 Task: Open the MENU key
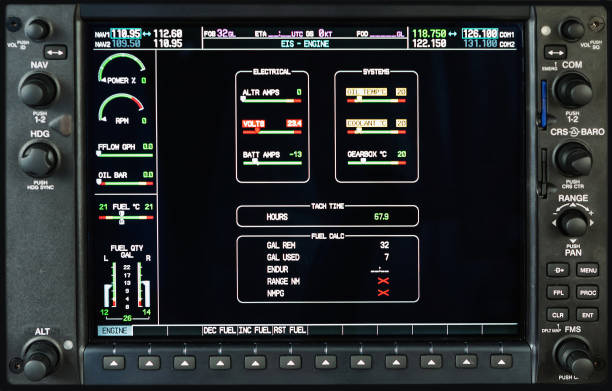[x=588, y=270]
